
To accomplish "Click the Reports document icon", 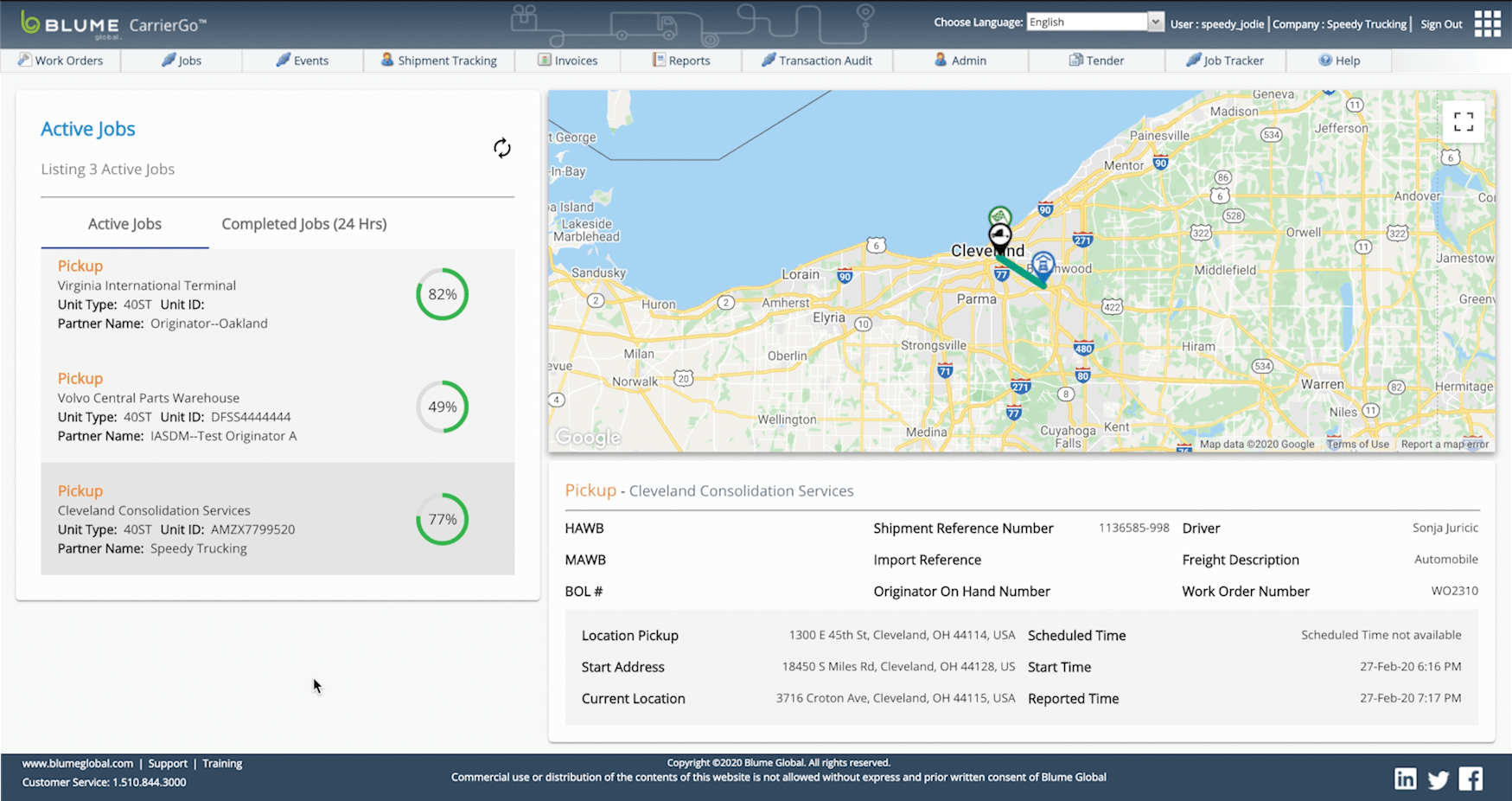I will click(x=659, y=60).
